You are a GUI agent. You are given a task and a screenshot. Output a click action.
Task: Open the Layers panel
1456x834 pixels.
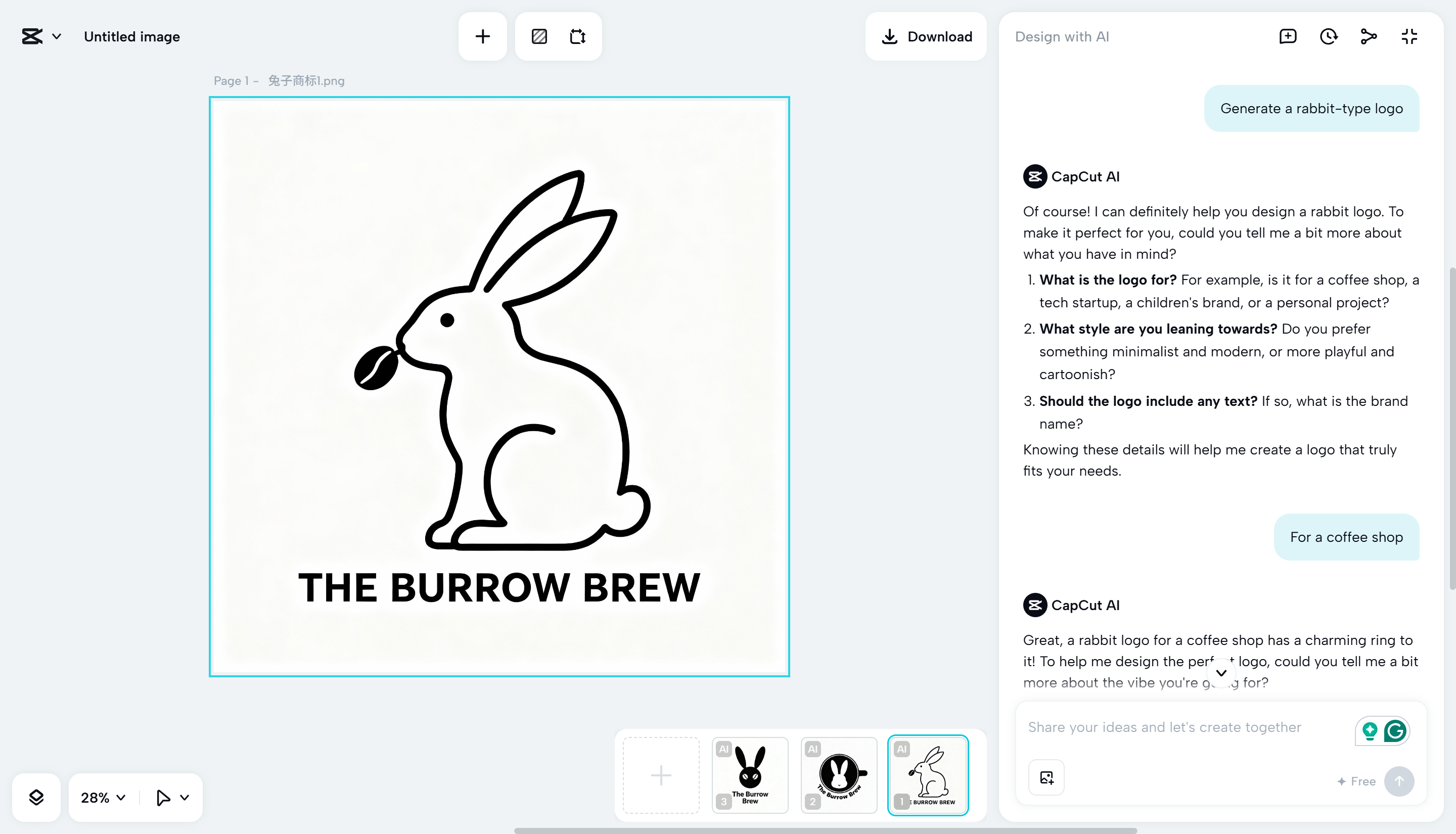(37, 797)
